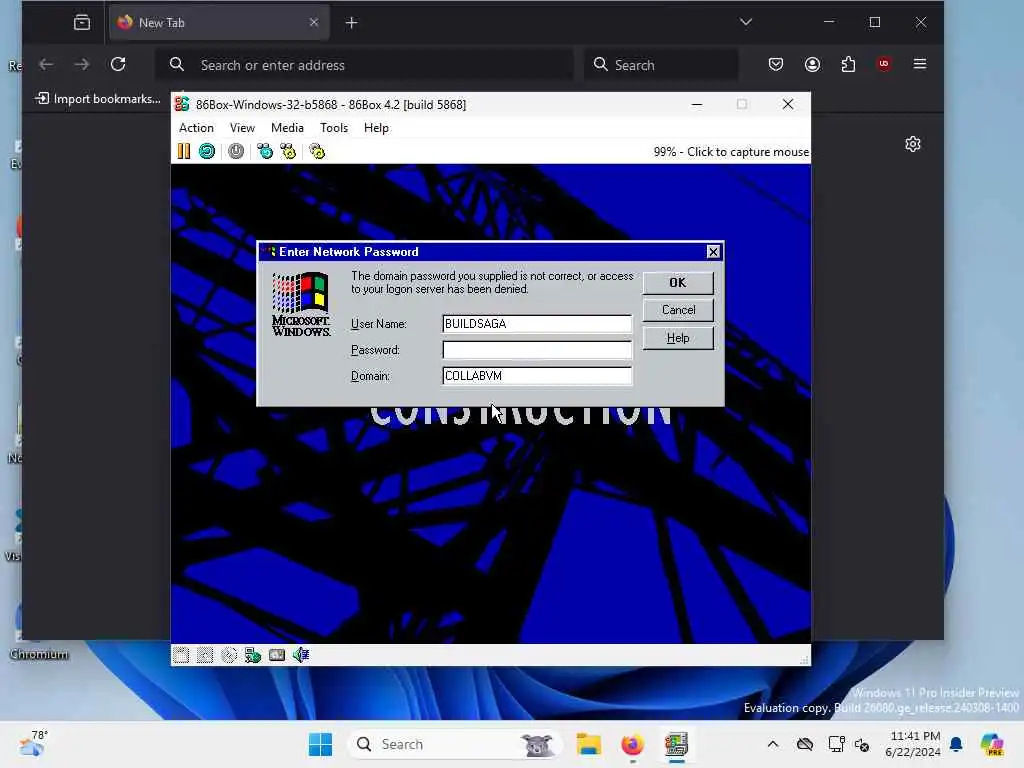
Task: Click the gray ACPI shutdown power icon
Action: tap(236, 152)
